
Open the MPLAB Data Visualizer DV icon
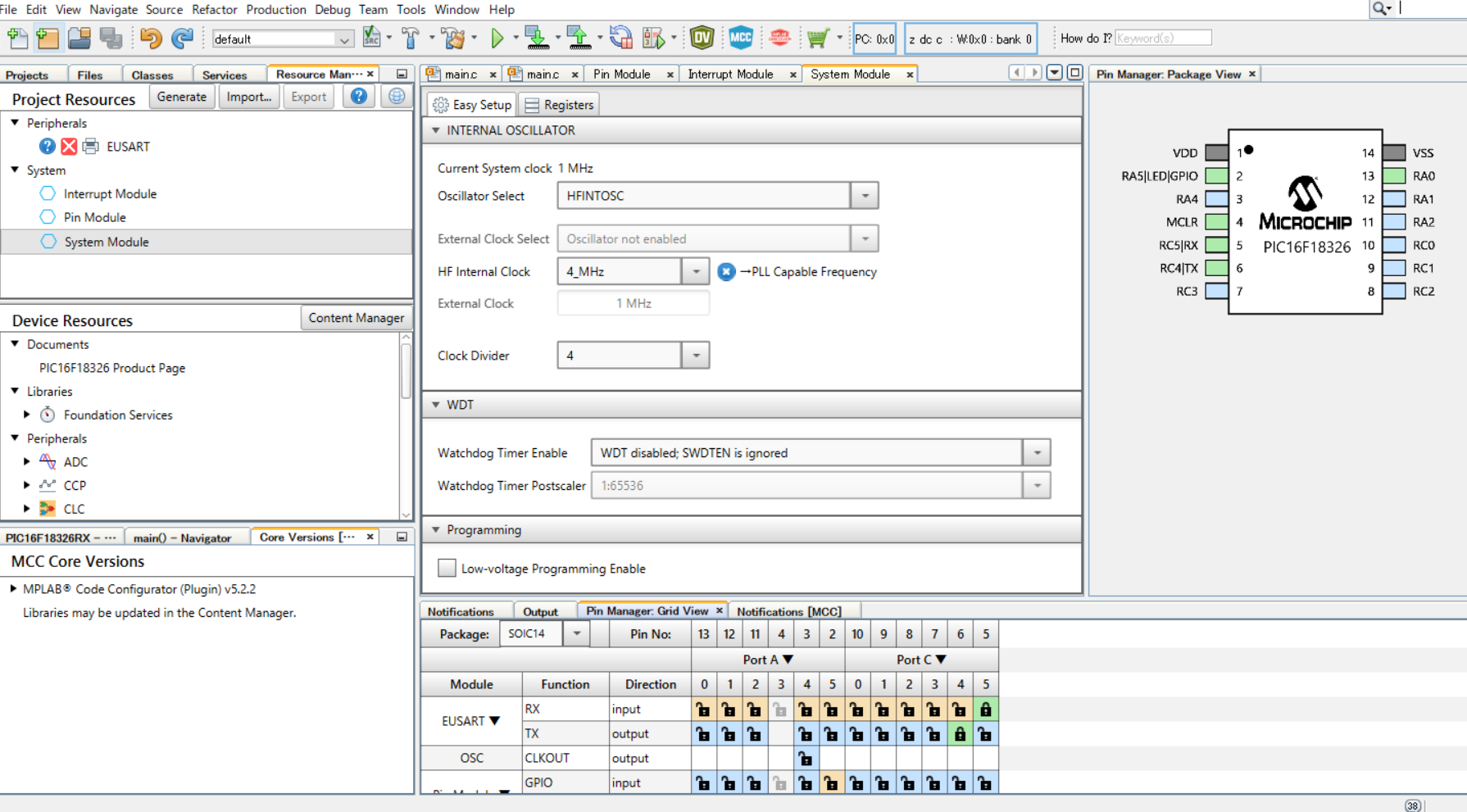(x=702, y=38)
